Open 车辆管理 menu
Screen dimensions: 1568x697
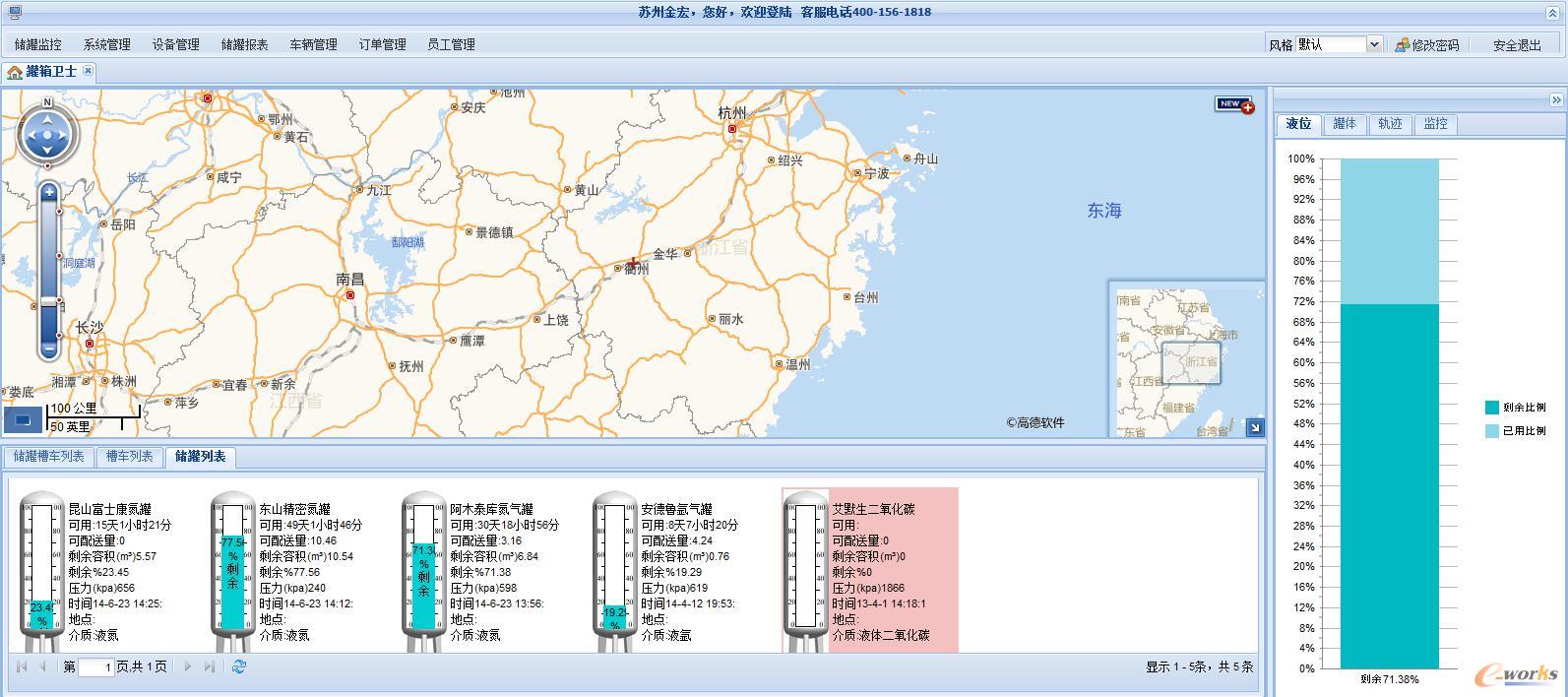point(313,44)
